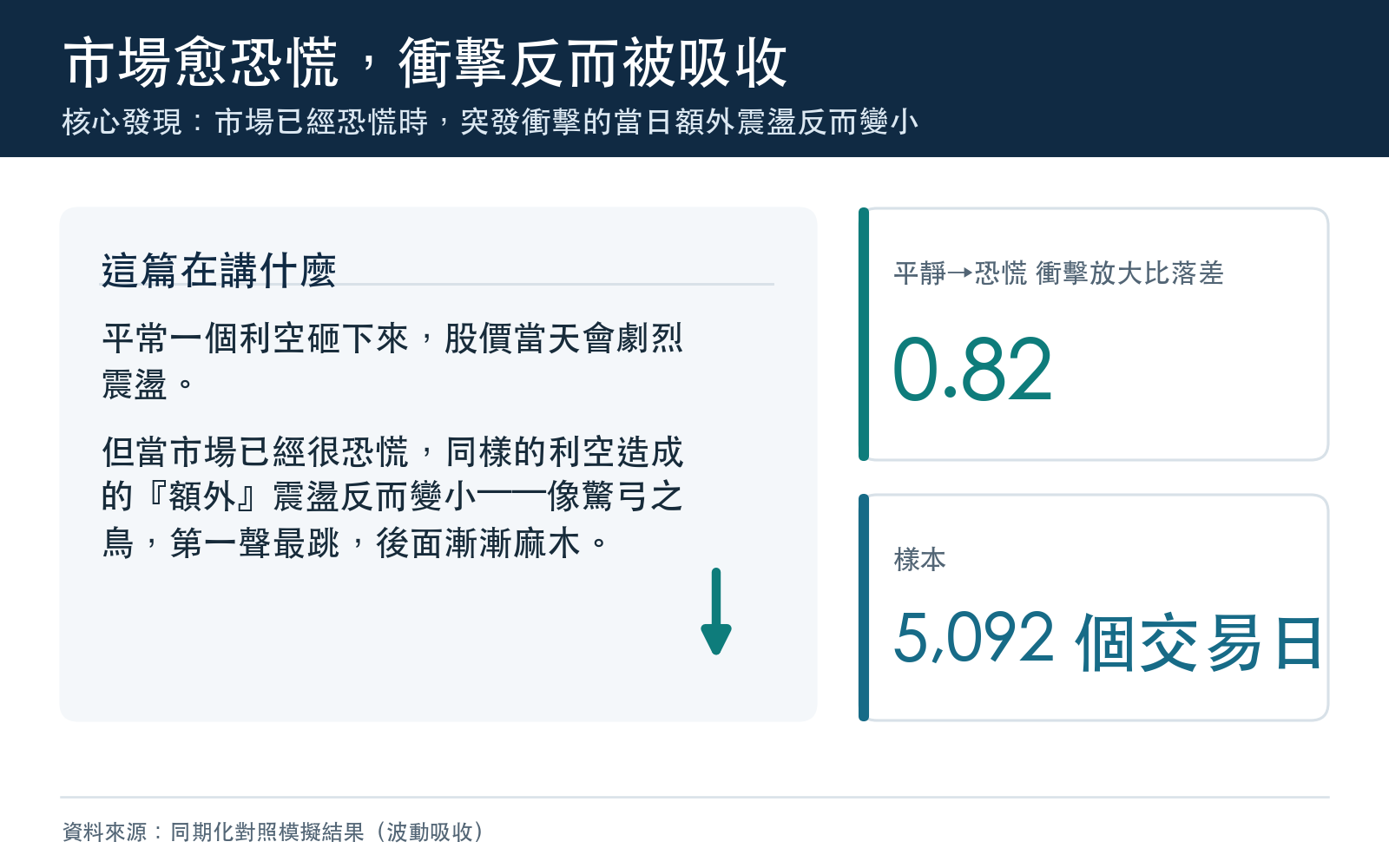The height and width of the screenshot is (868, 1389).
Task: Click the subtitle starting with 核心發現
Action: (490, 122)
